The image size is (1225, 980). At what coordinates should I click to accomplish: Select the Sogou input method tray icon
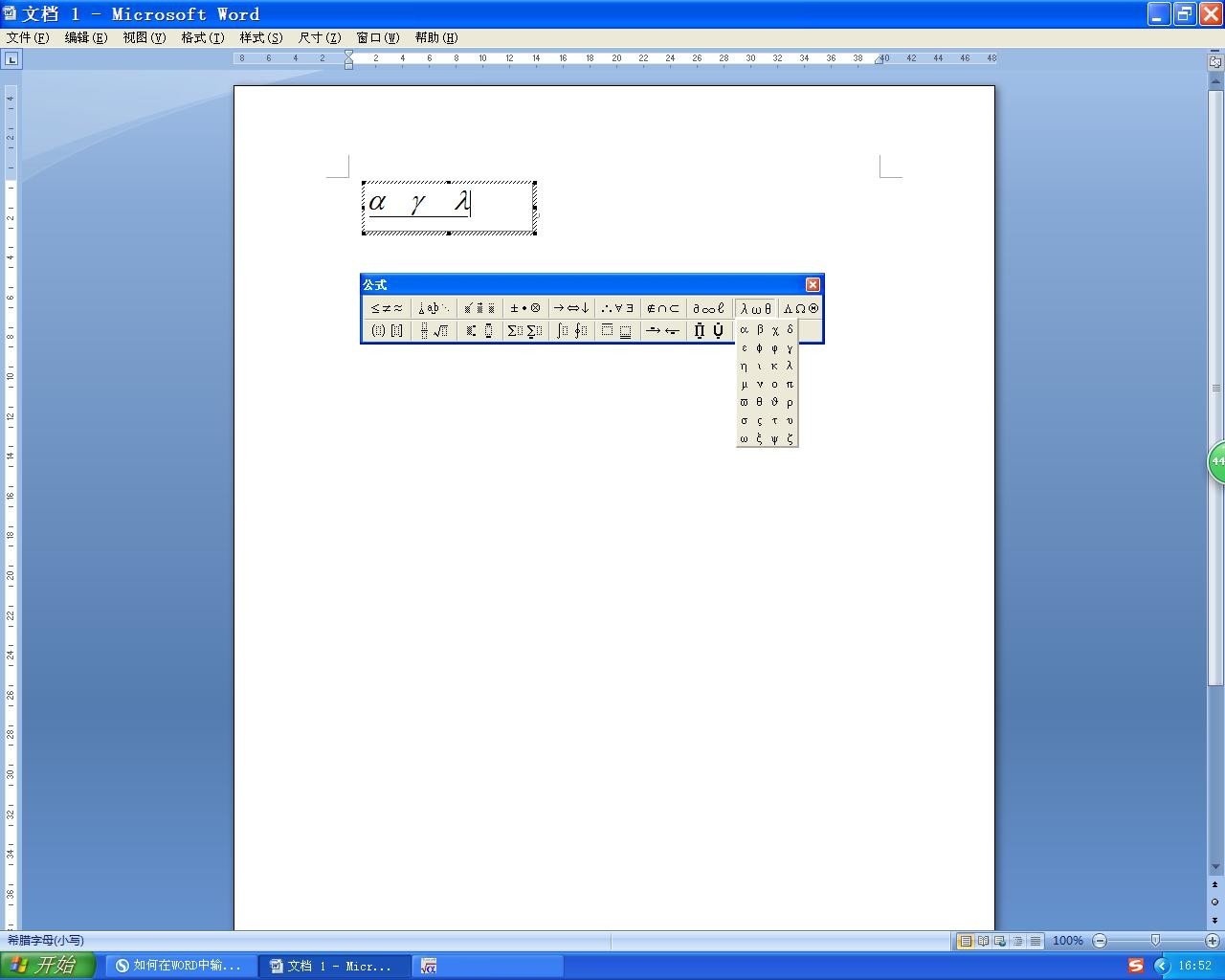[1135, 966]
